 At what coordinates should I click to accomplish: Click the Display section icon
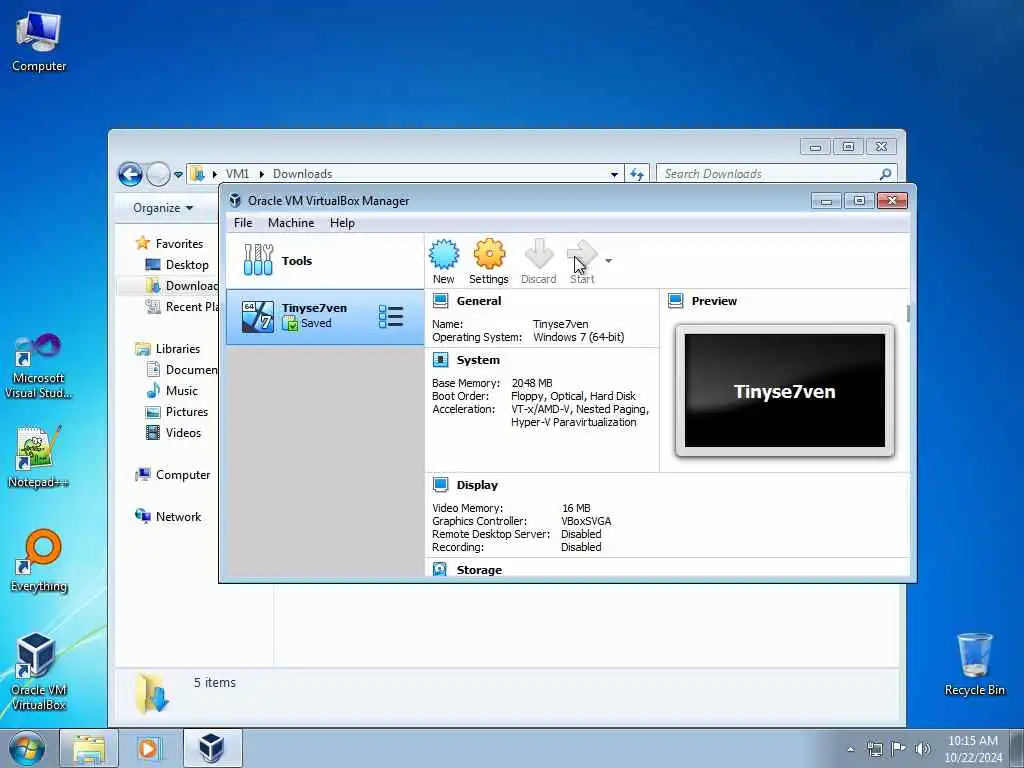click(441, 485)
